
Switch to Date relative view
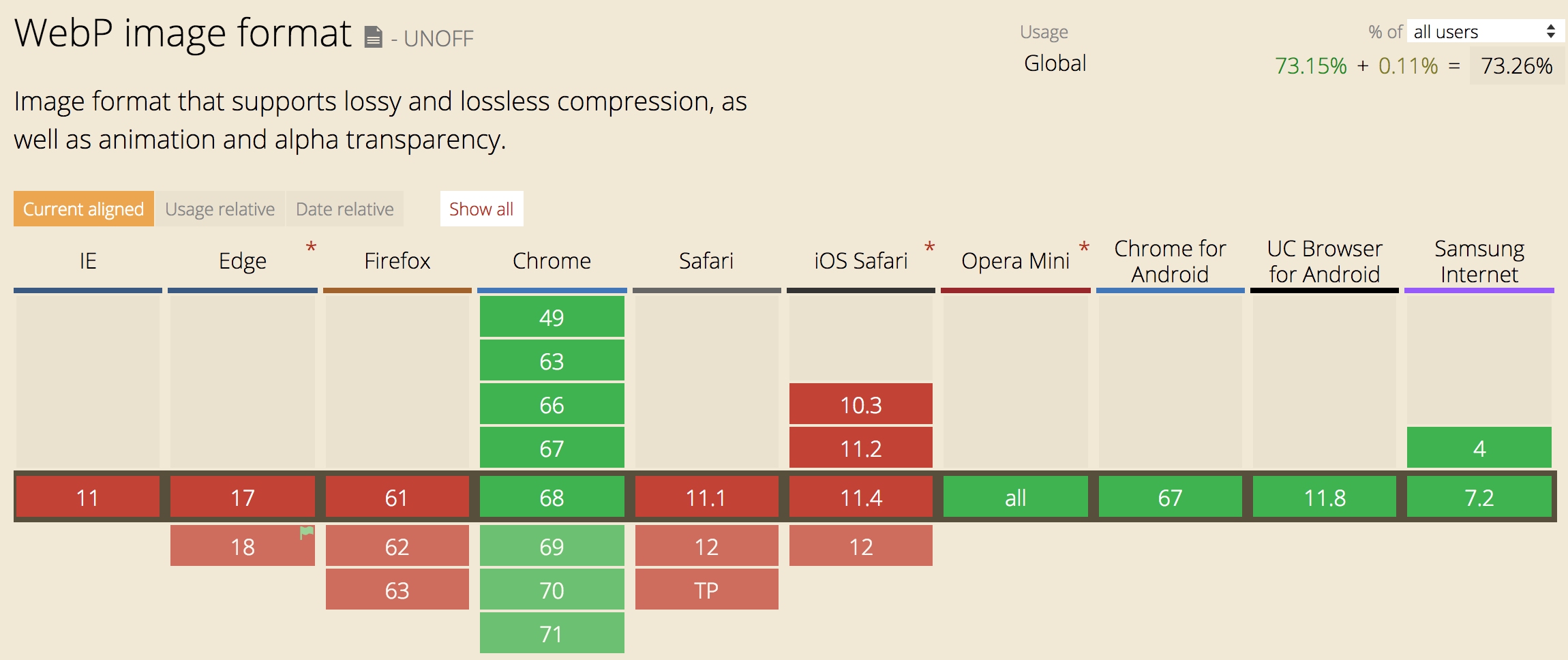[x=344, y=209]
